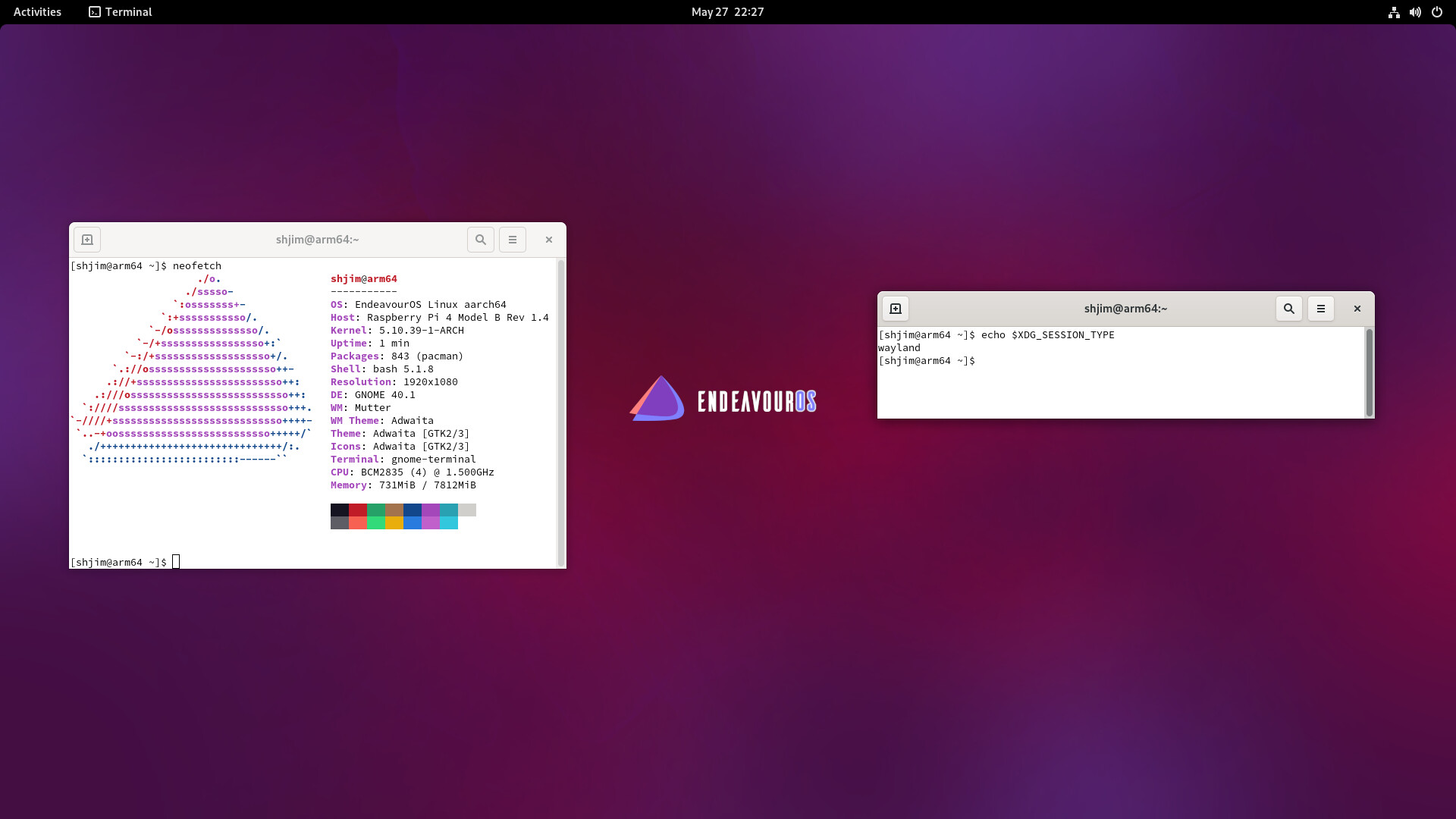
Task: Click the 'Terminal: gnome-terminal' line
Action: [403, 460]
